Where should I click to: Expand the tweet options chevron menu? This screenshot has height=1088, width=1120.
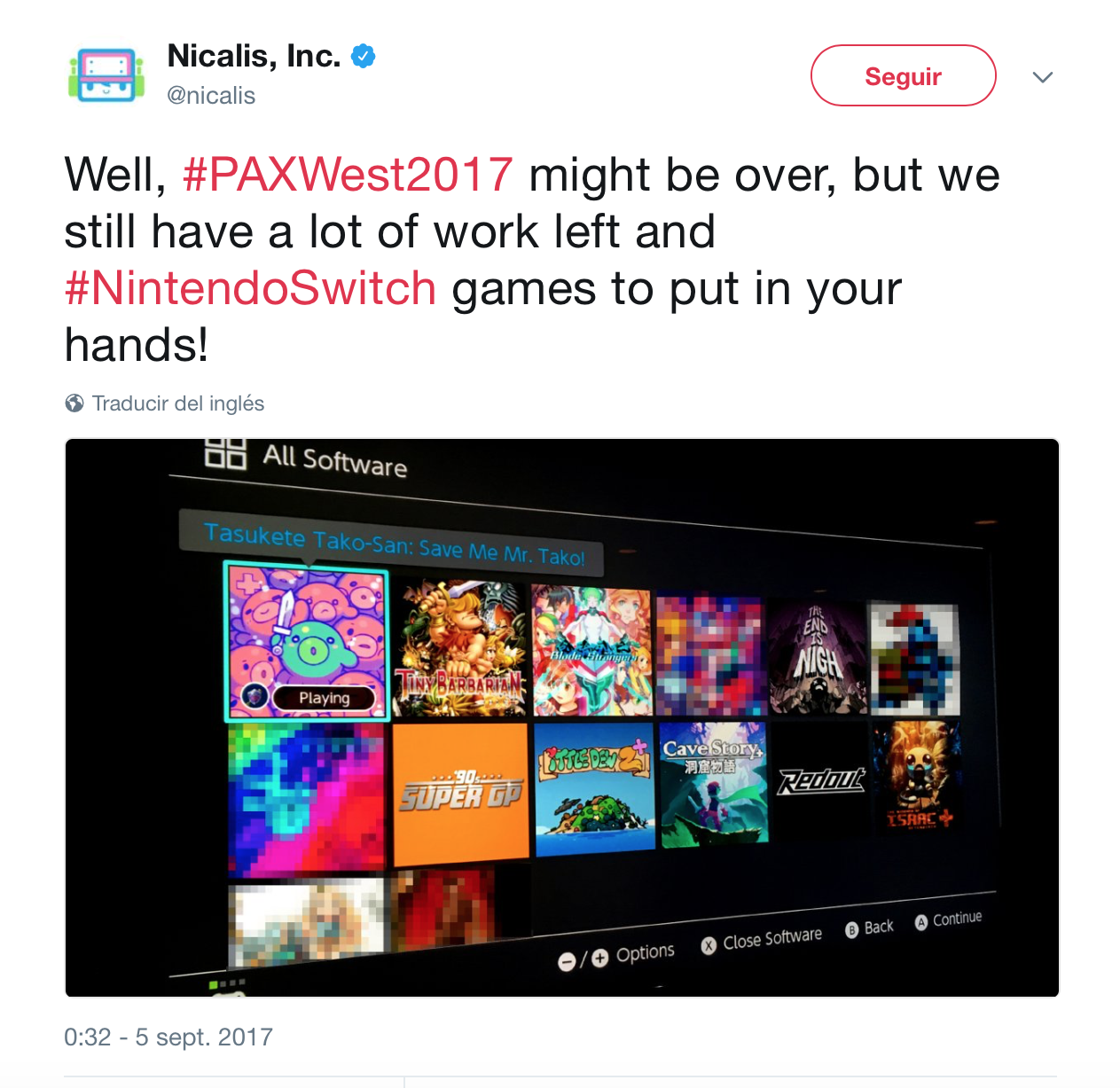(1043, 77)
